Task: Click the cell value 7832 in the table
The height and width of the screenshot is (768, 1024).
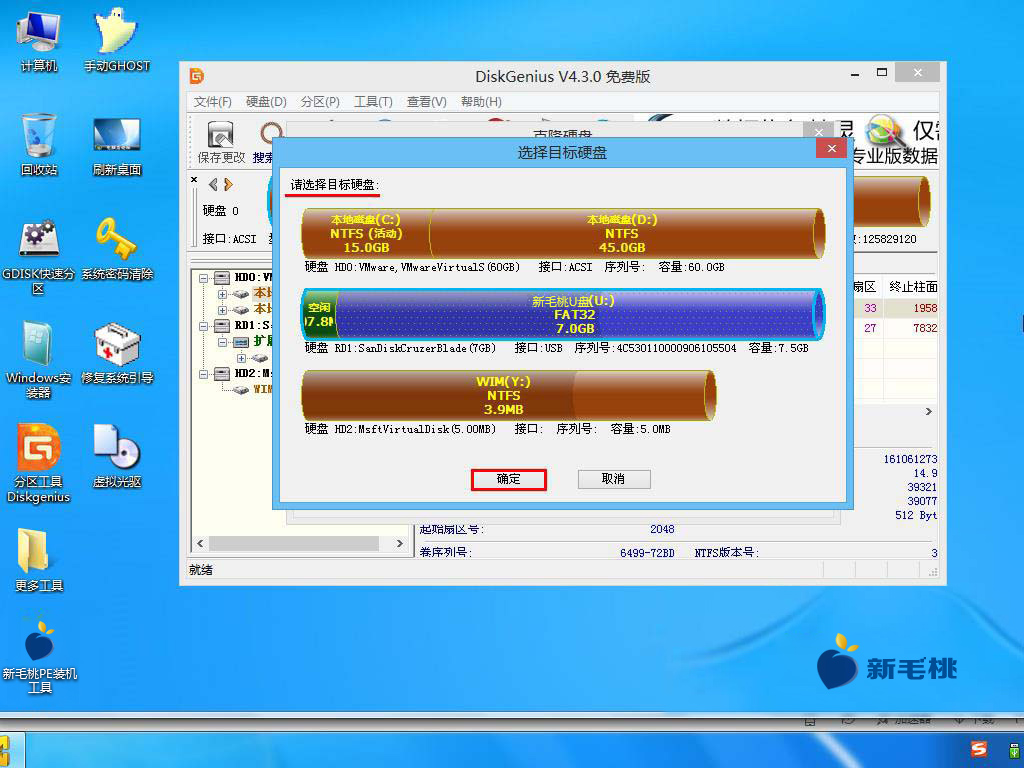Action: click(925, 328)
